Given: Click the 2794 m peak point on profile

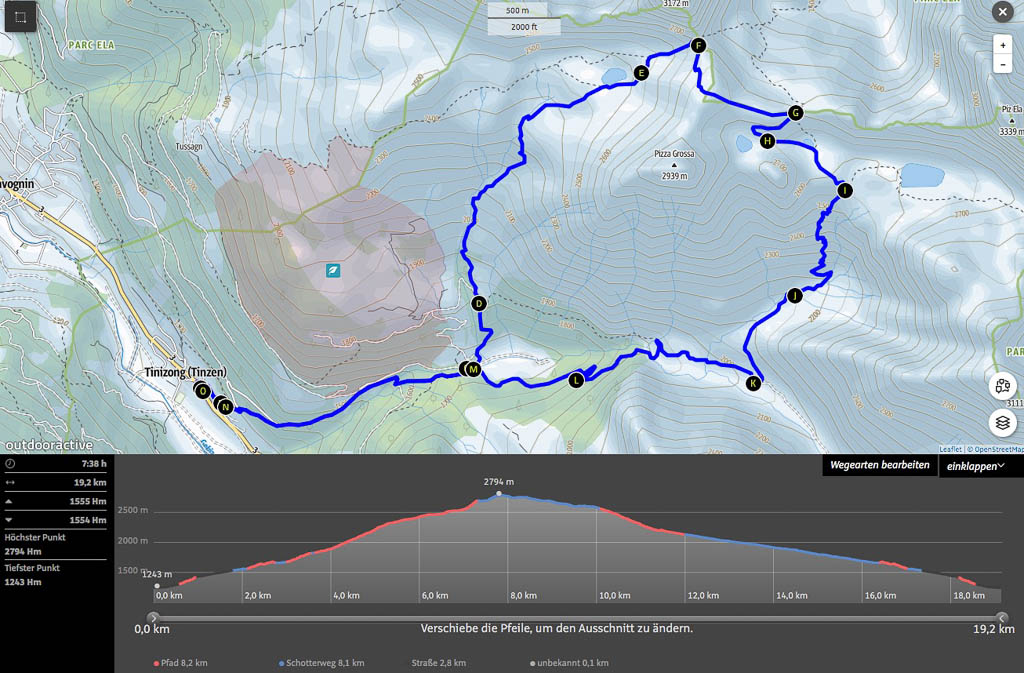Looking at the screenshot, I should pyautogui.click(x=498, y=494).
